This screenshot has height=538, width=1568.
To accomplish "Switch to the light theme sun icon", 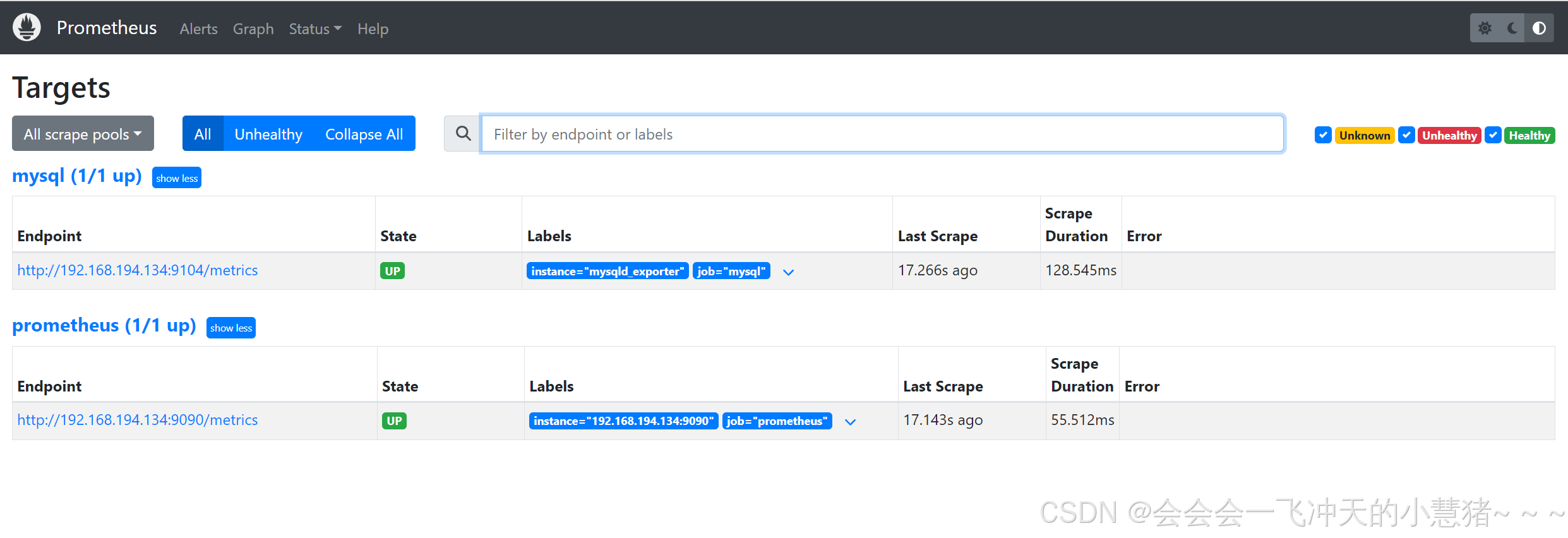I will coord(1485,28).
